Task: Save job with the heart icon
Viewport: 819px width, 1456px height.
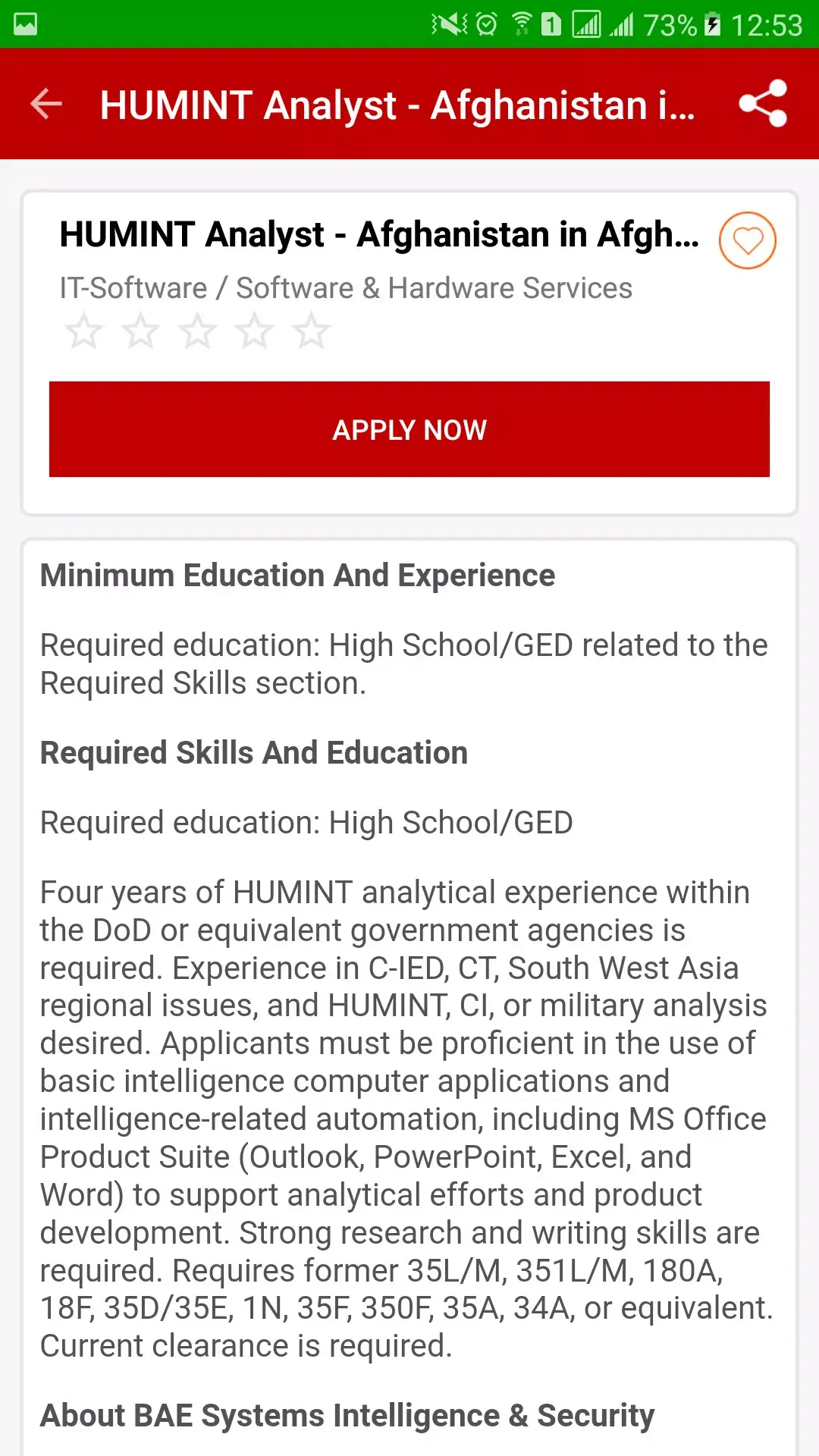Action: pos(747,240)
